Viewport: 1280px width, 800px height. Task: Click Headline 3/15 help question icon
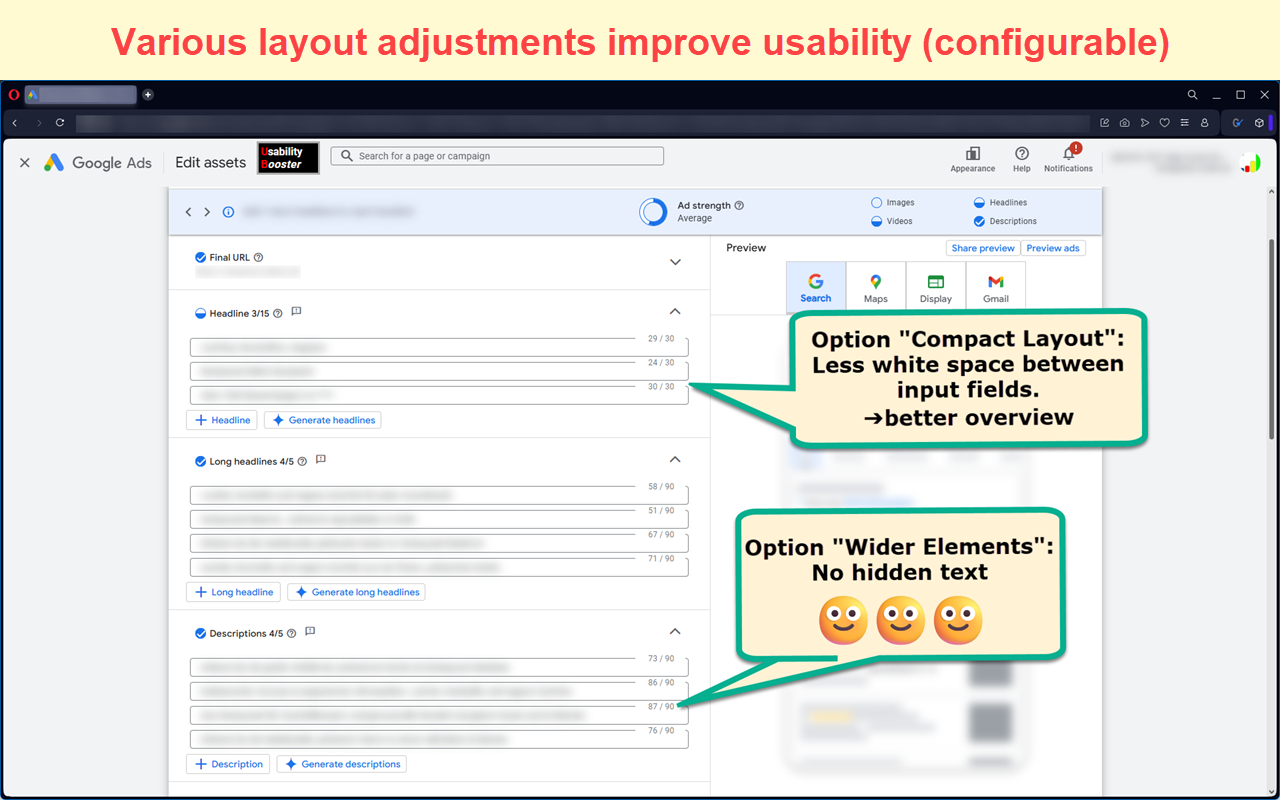[x=278, y=313]
